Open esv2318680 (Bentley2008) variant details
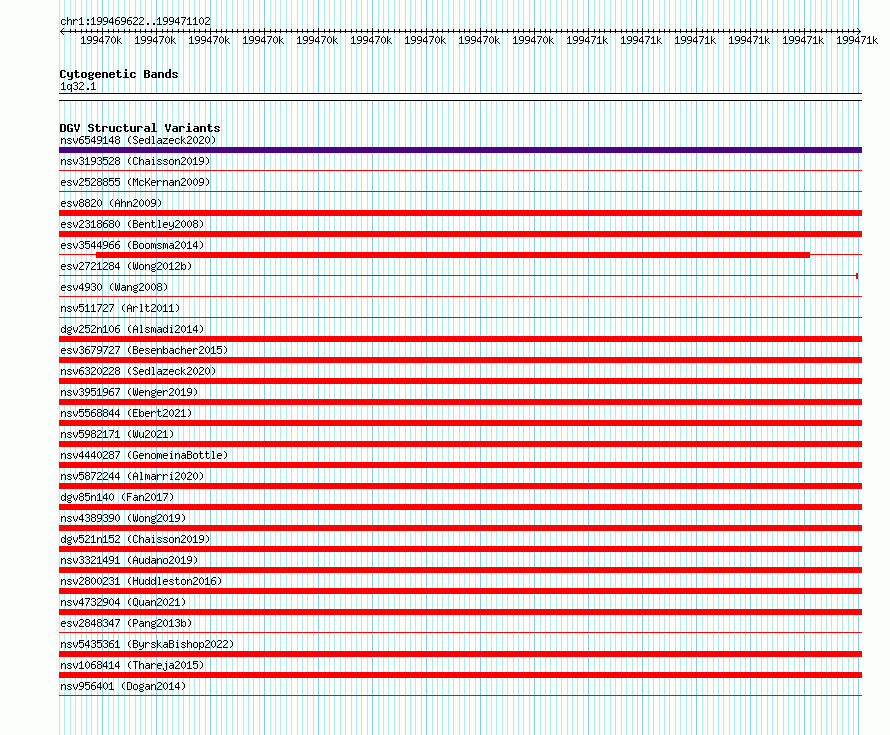The height and width of the screenshot is (735, 890). [132, 224]
